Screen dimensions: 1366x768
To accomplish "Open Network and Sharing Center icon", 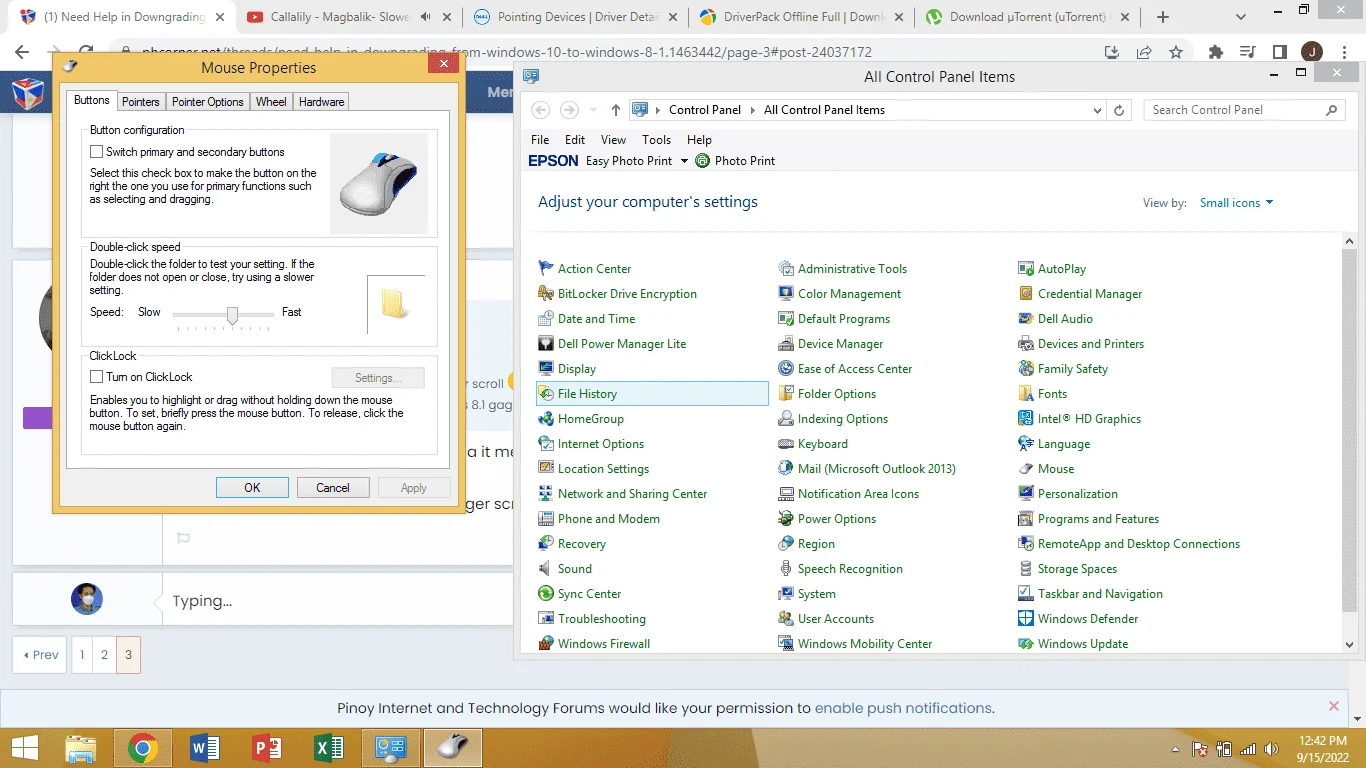I will pos(546,493).
